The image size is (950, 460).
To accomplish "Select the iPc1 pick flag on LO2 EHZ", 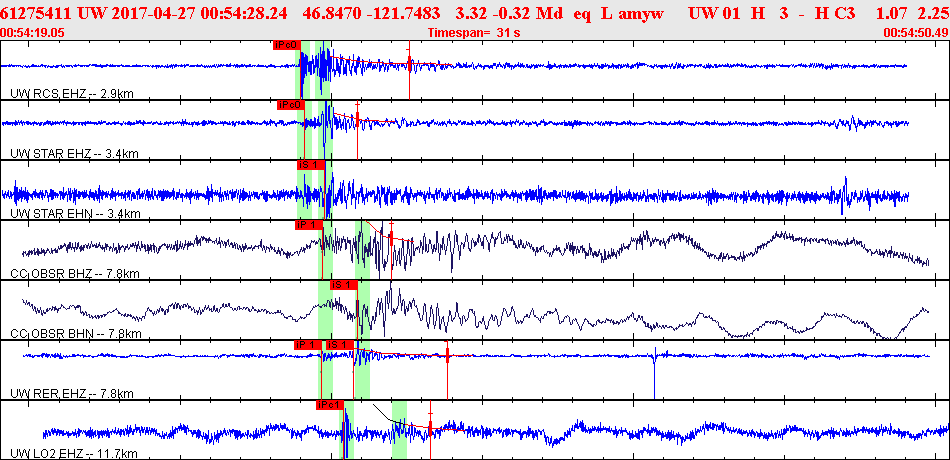I will [x=330, y=405].
